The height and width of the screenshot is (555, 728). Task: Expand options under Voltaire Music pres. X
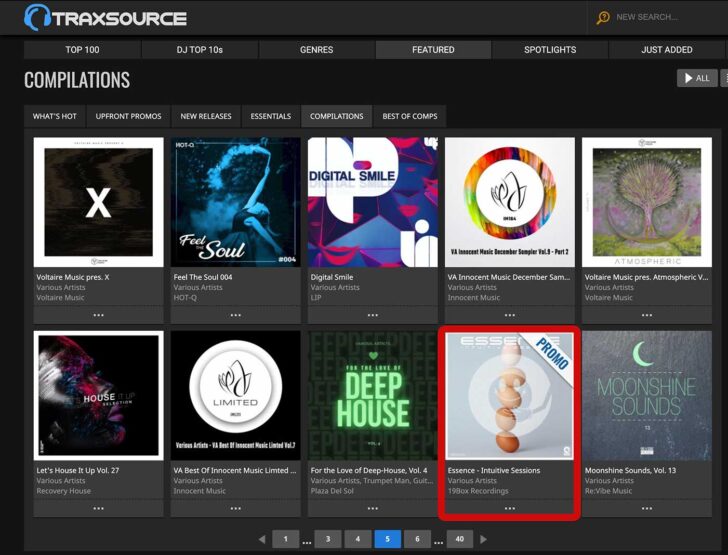[x=98, y=315]
